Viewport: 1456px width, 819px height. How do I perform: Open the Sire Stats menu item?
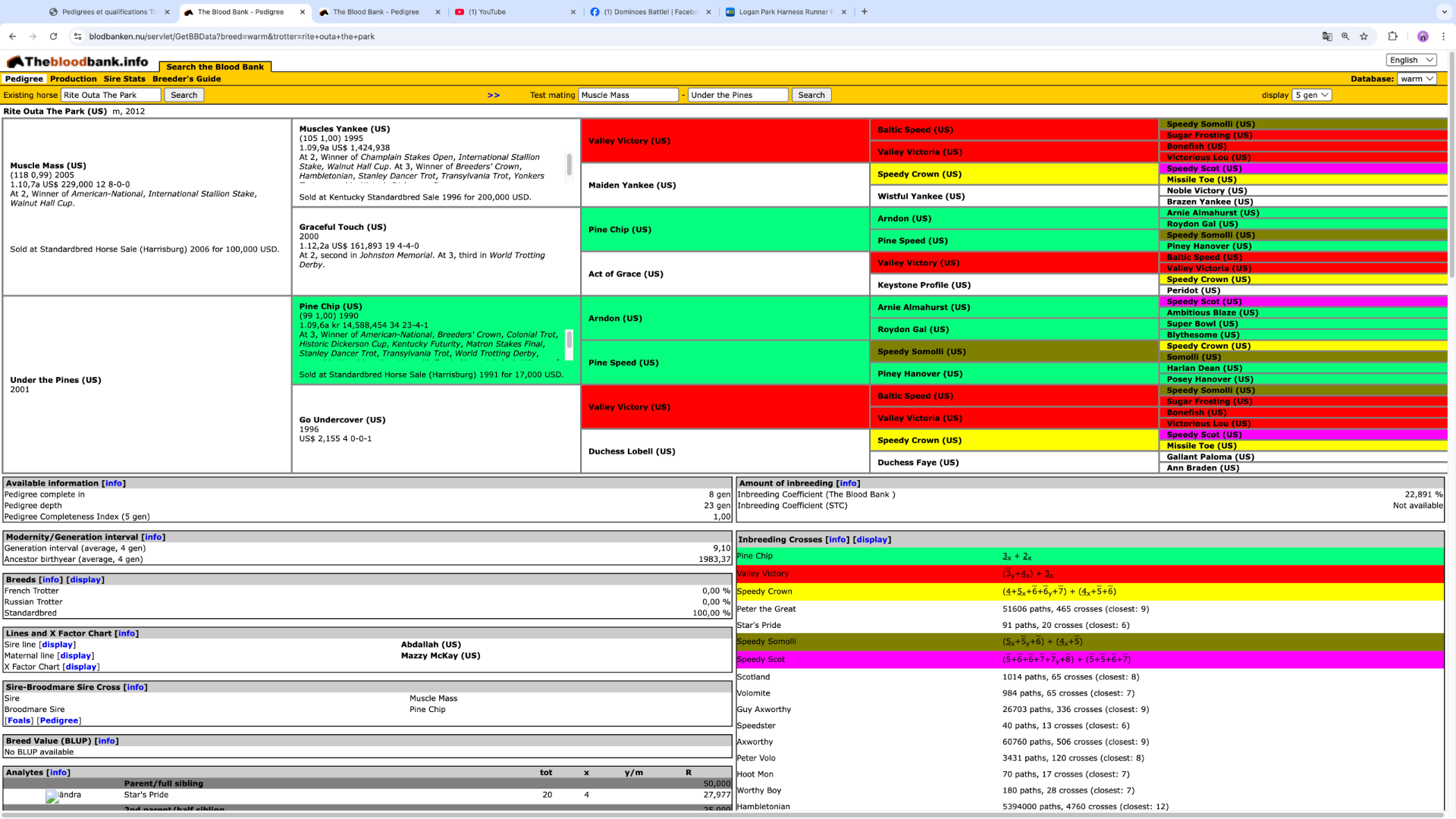[x=124, y=79]
